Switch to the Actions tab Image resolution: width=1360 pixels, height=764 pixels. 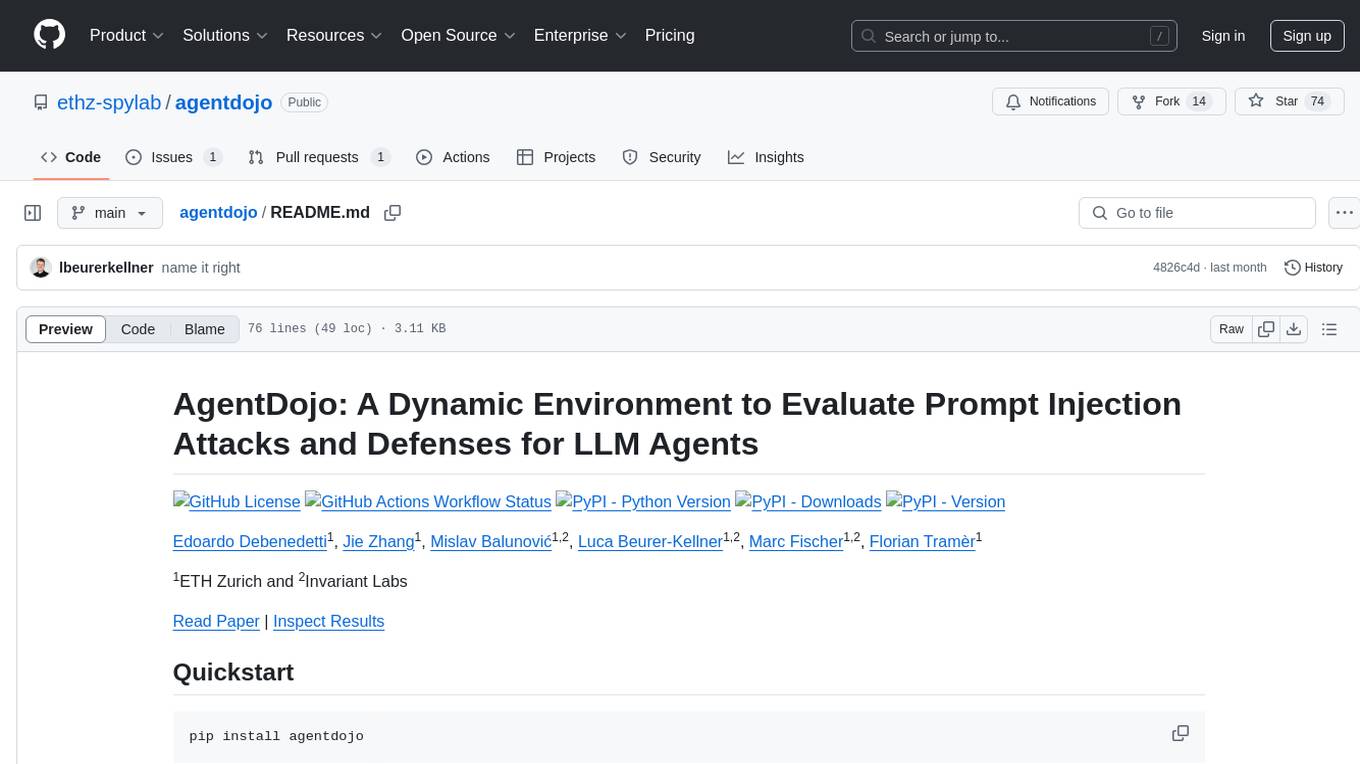tap(453, 157)
